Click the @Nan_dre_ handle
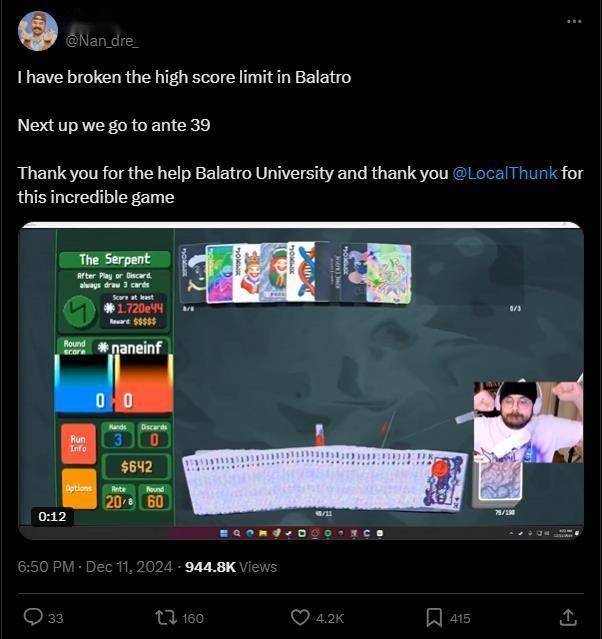Viewport: 602px width, 639px height. [x=102, y=41]
